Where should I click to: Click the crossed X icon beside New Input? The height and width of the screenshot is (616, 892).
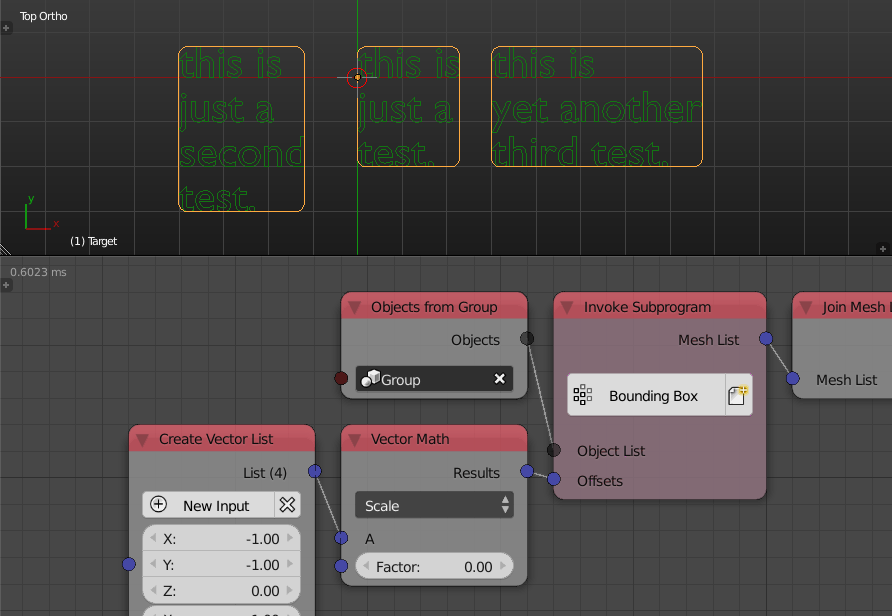click(x=287, y=504)
